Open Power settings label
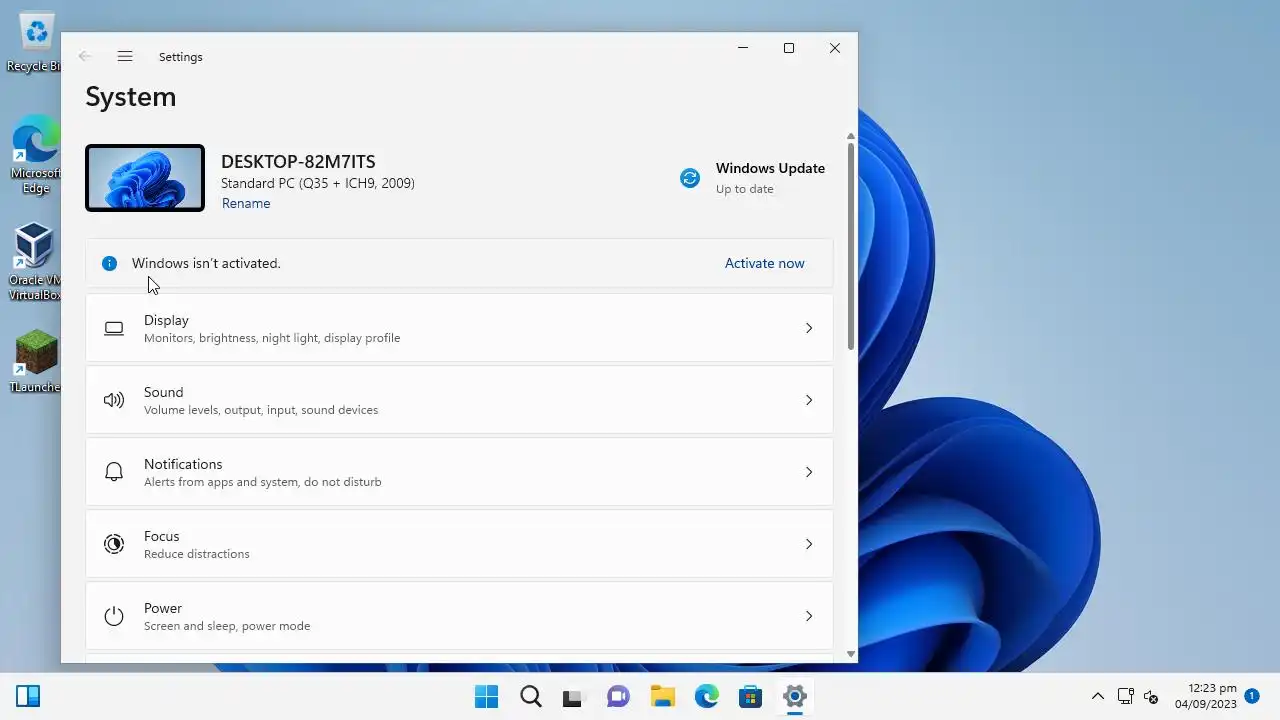1280x720 pixels. click(163, 608)
